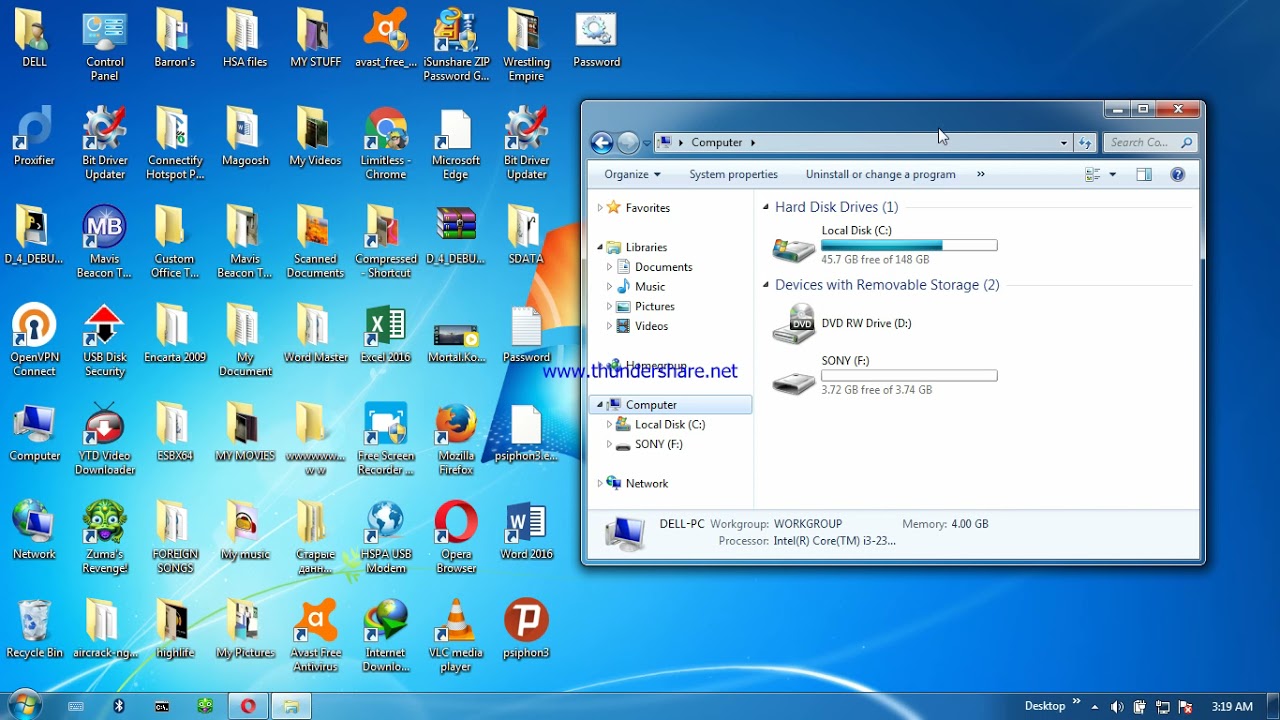This screenshot has width=1280, height=720.
Task: Open the address bar history dropdown
Action: (x=1063, y=143)
